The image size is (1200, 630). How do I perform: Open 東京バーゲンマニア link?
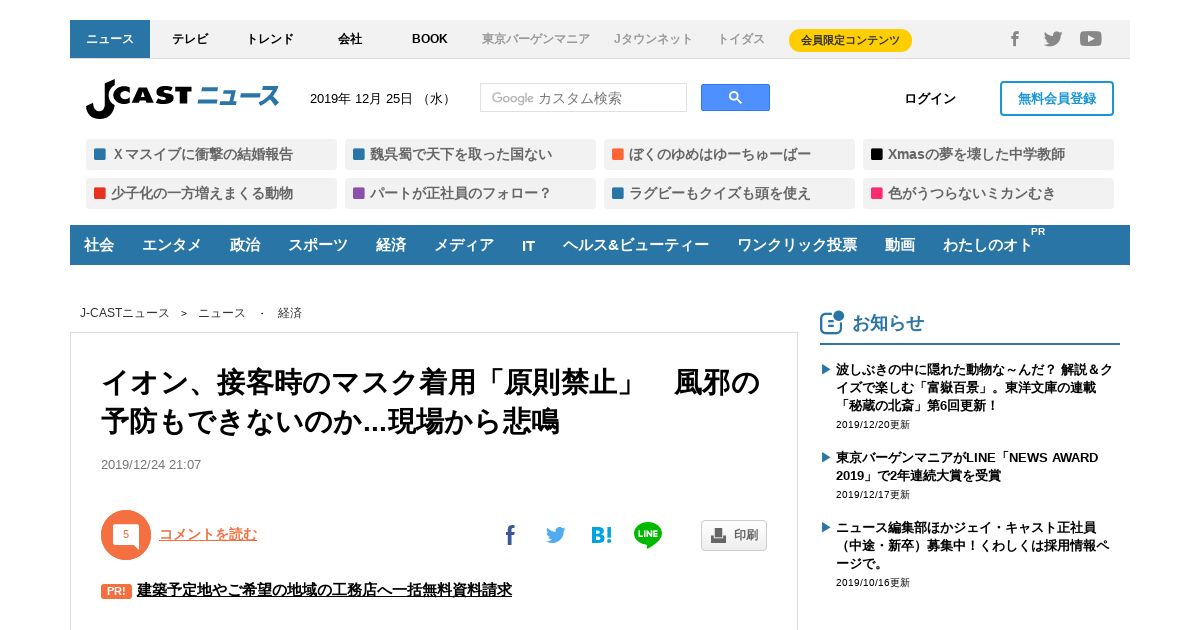[x=536, y=39]
